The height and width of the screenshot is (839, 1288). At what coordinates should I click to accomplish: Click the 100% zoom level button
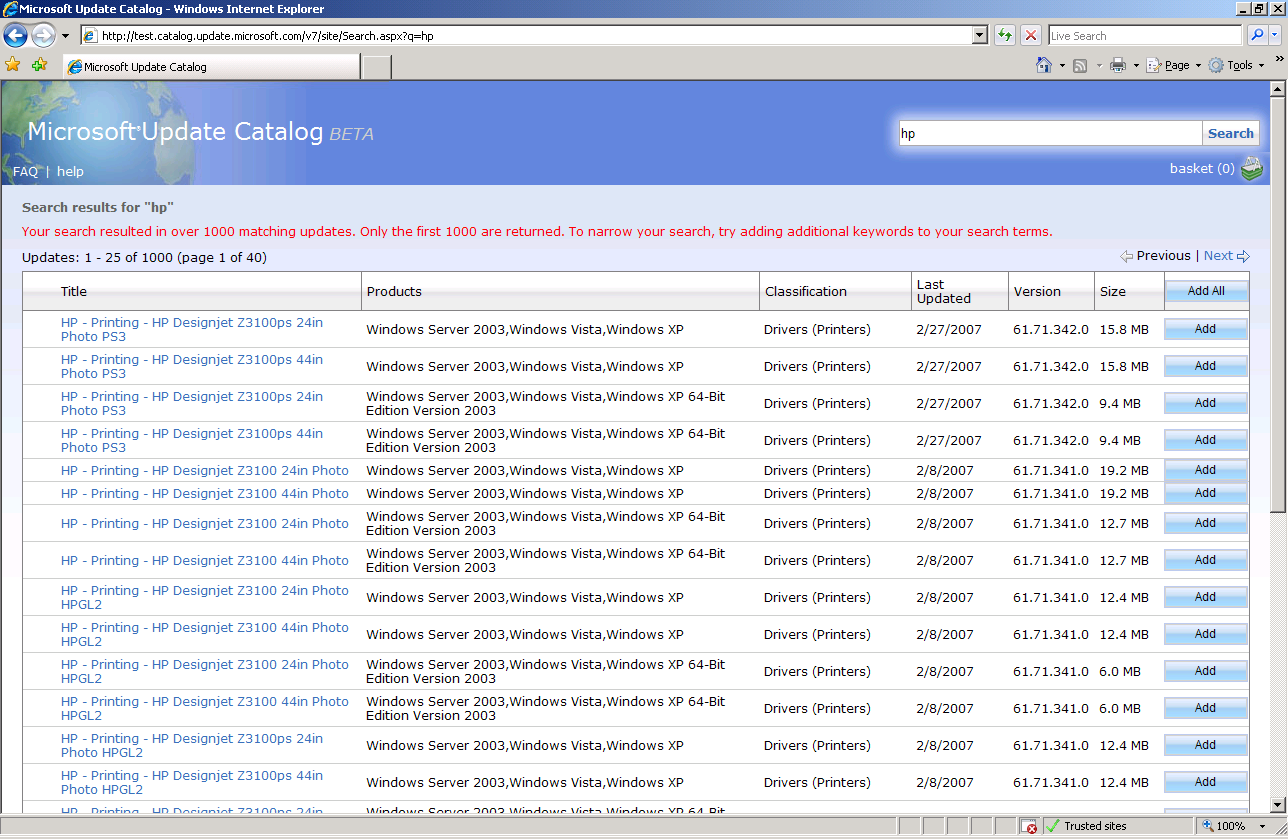pos(1223,826)
